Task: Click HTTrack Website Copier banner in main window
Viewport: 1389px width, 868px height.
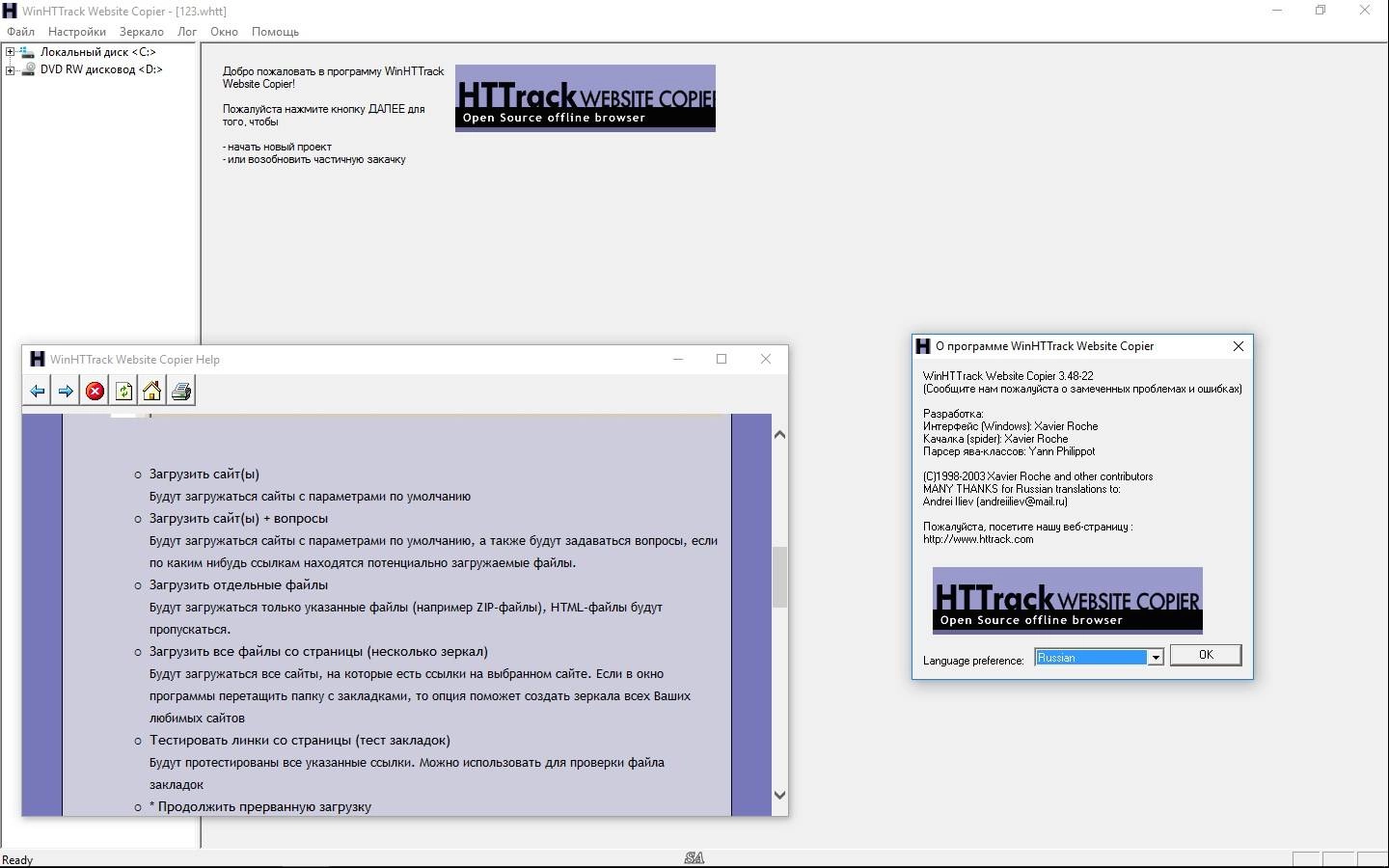Action: click(x=586, y=98)
